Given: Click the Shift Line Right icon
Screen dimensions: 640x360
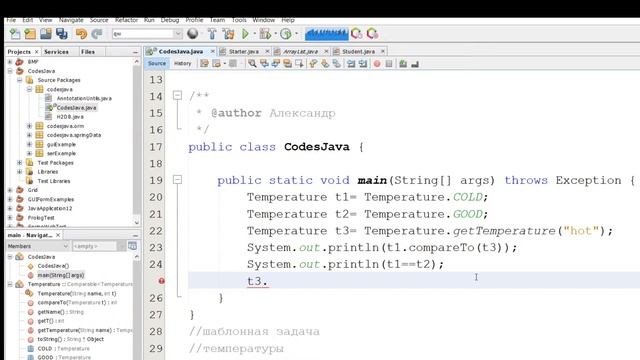Looking at the screenshot, I should [x=362, y=64].
